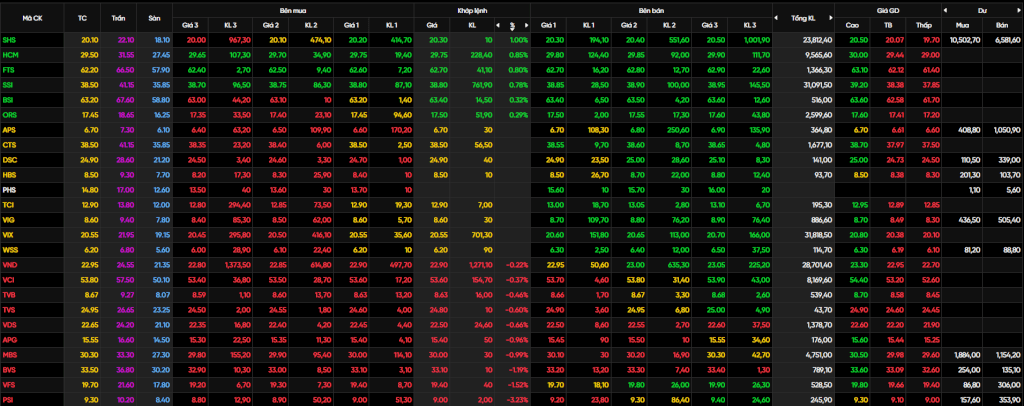Select the APS ticker row
This screenshot has width=1024, height=406.
512,130
